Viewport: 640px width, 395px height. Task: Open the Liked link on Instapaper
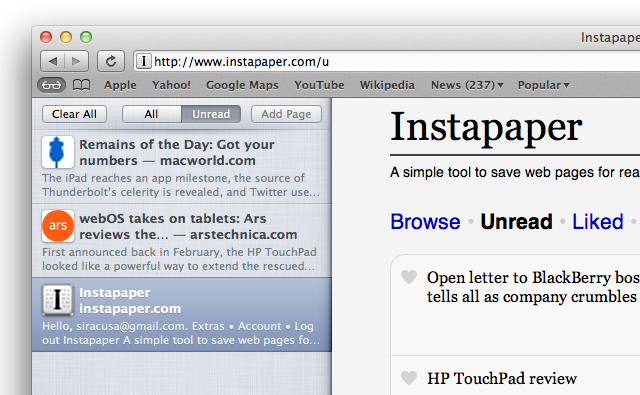click(x=598, y=222)
